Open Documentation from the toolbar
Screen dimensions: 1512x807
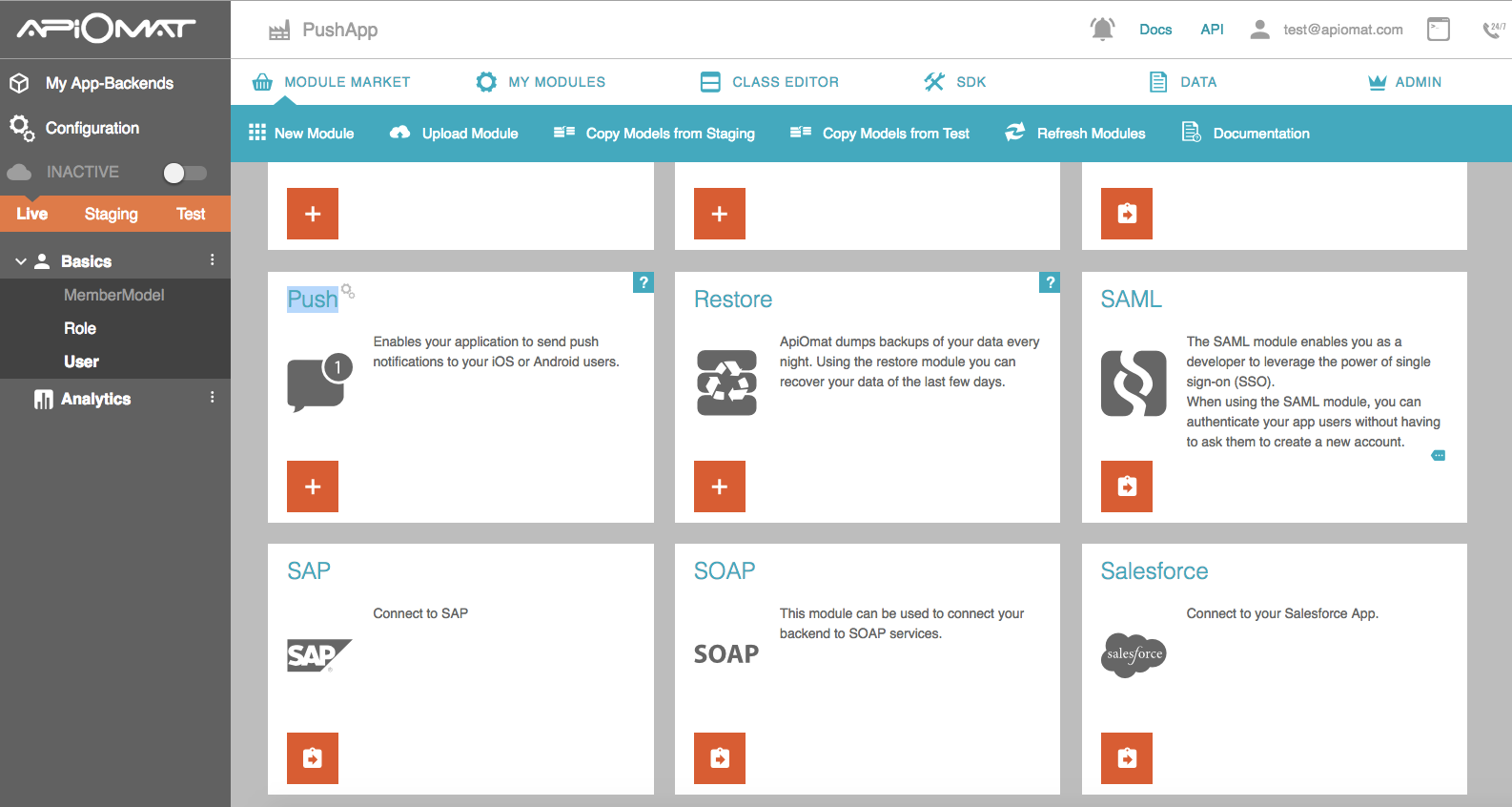pos(1245,134)
